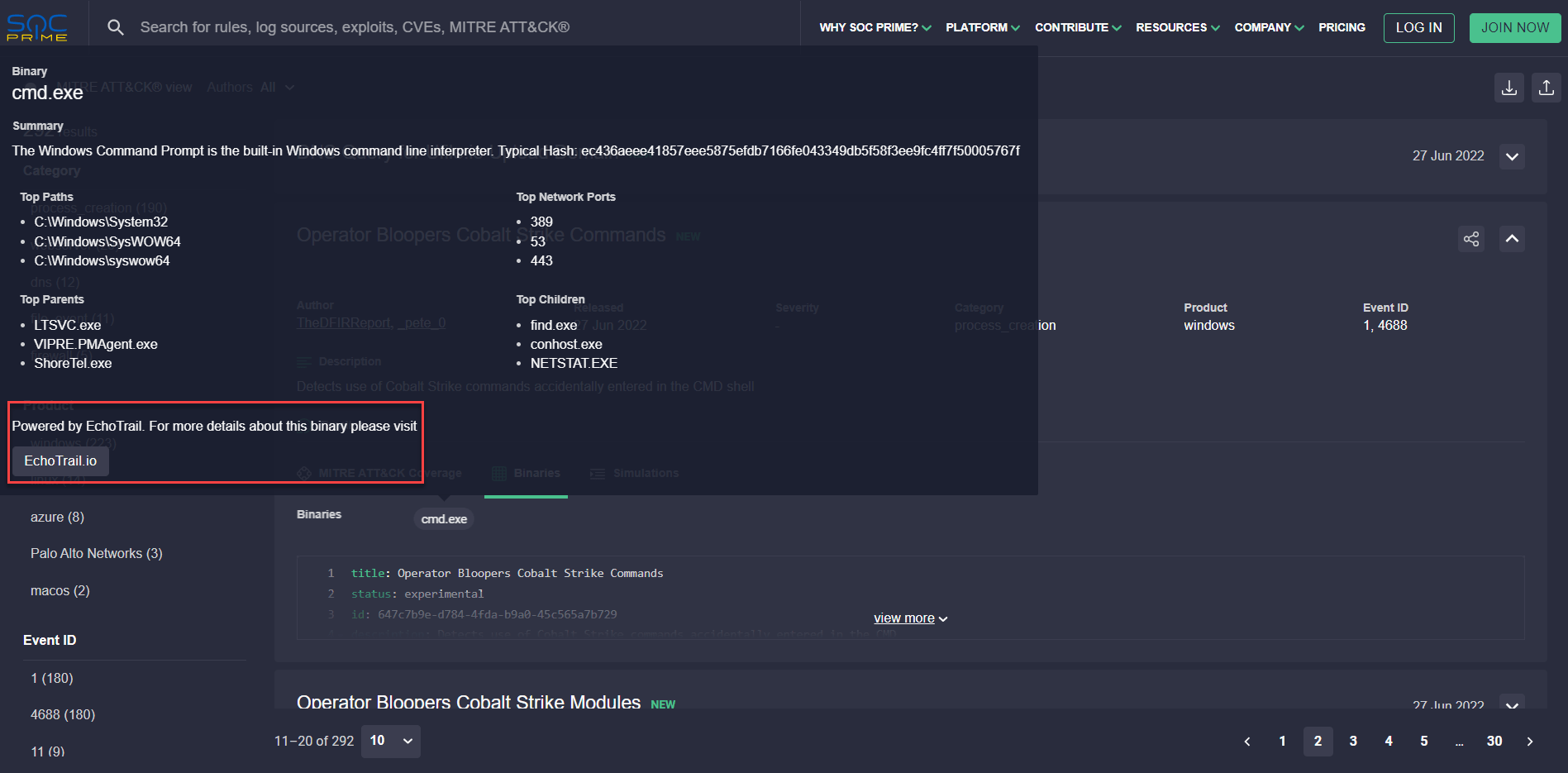Go to page 4

click(1389, 742)
